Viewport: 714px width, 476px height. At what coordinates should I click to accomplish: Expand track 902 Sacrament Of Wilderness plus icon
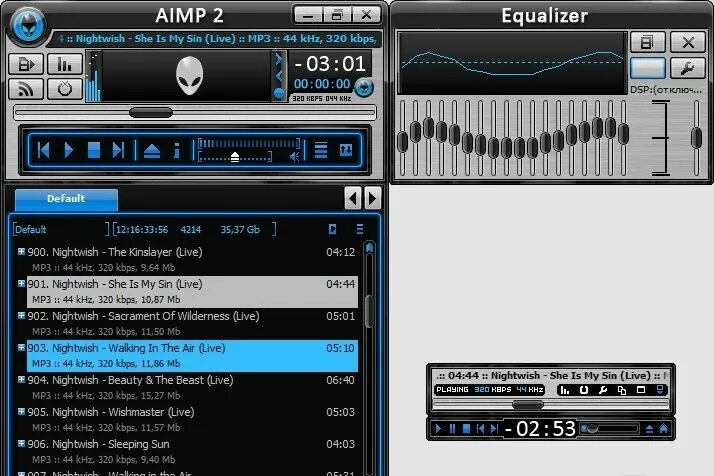(21, 315)
